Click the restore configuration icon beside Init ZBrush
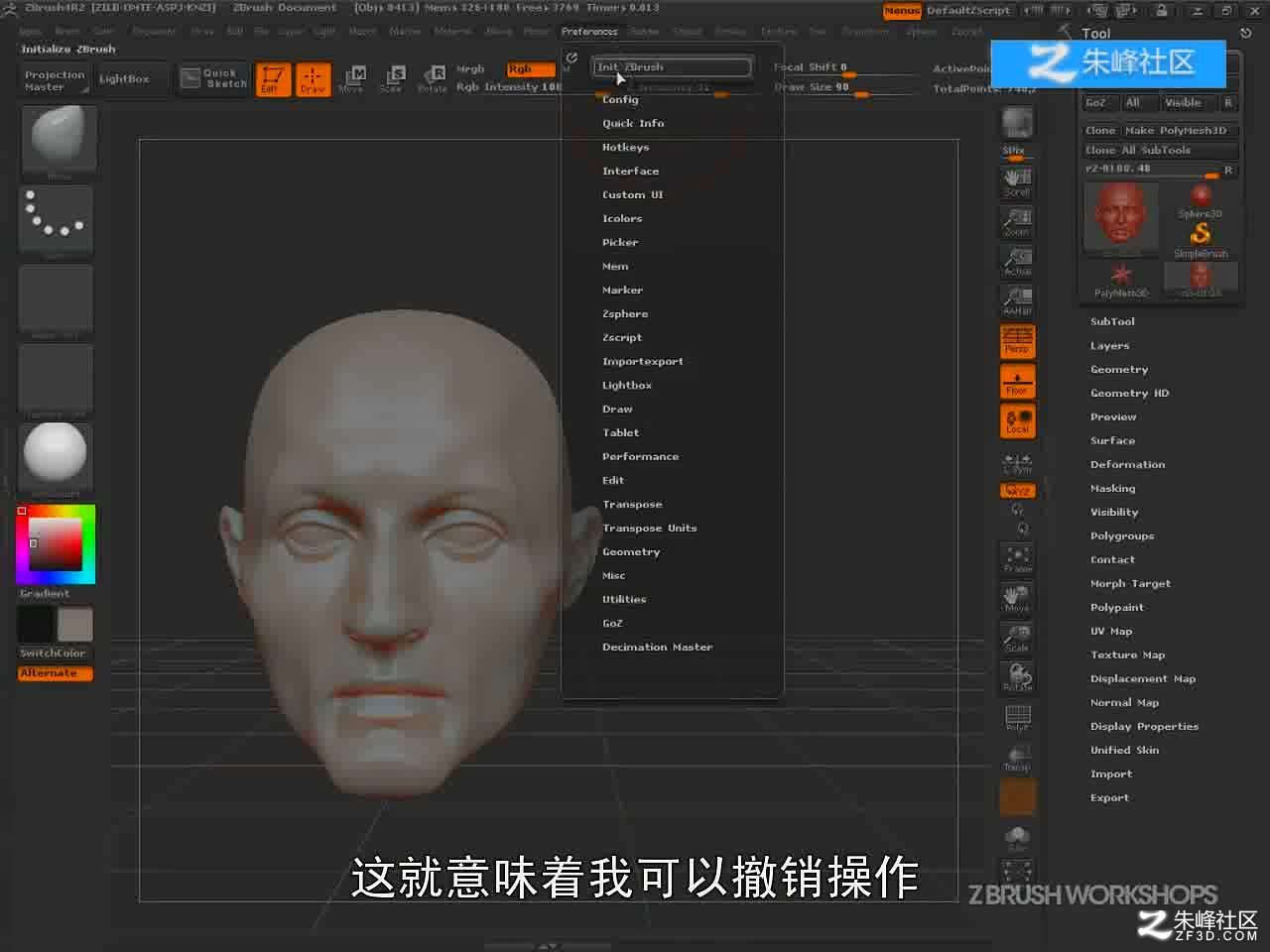This screenshot has height=952, width=1270. [x=571, y=59]
